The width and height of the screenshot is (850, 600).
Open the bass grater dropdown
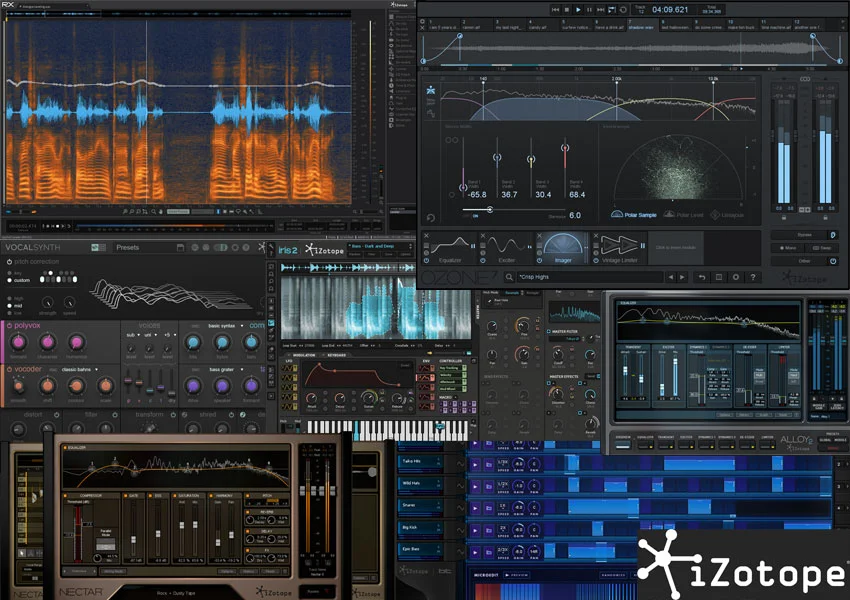click(226, 369)
